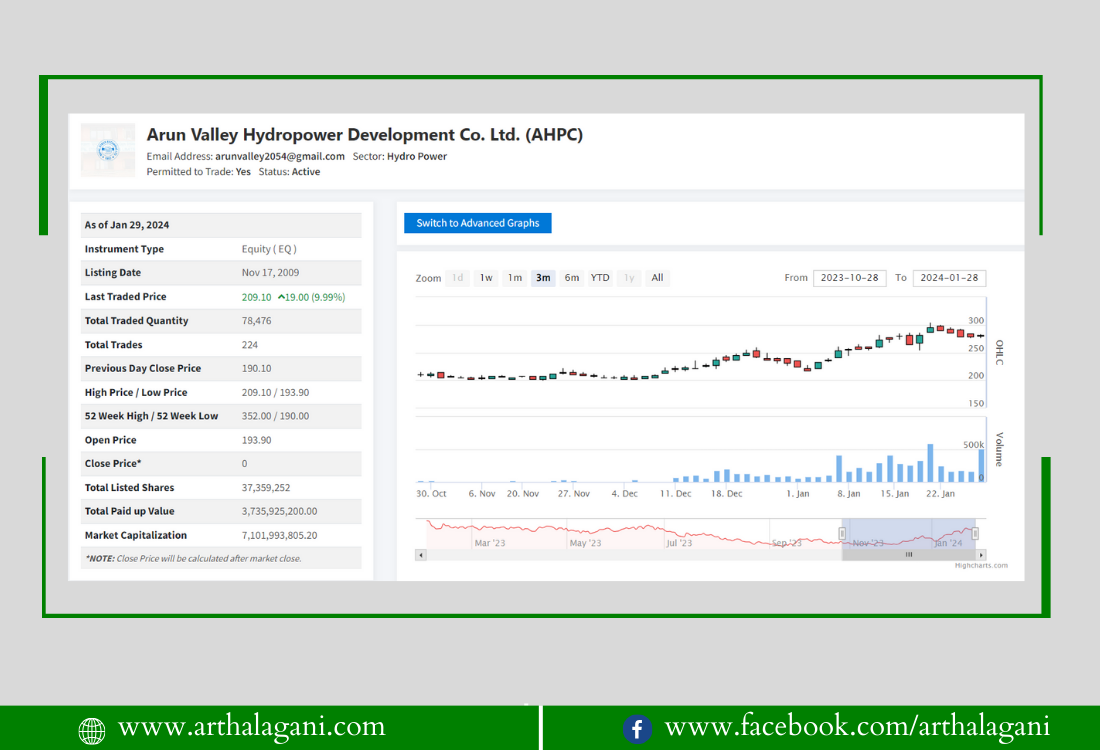The image size is (1100, 750).
Task: Click the Instrument Type value Equity ( EQ )
Action: 269,249
